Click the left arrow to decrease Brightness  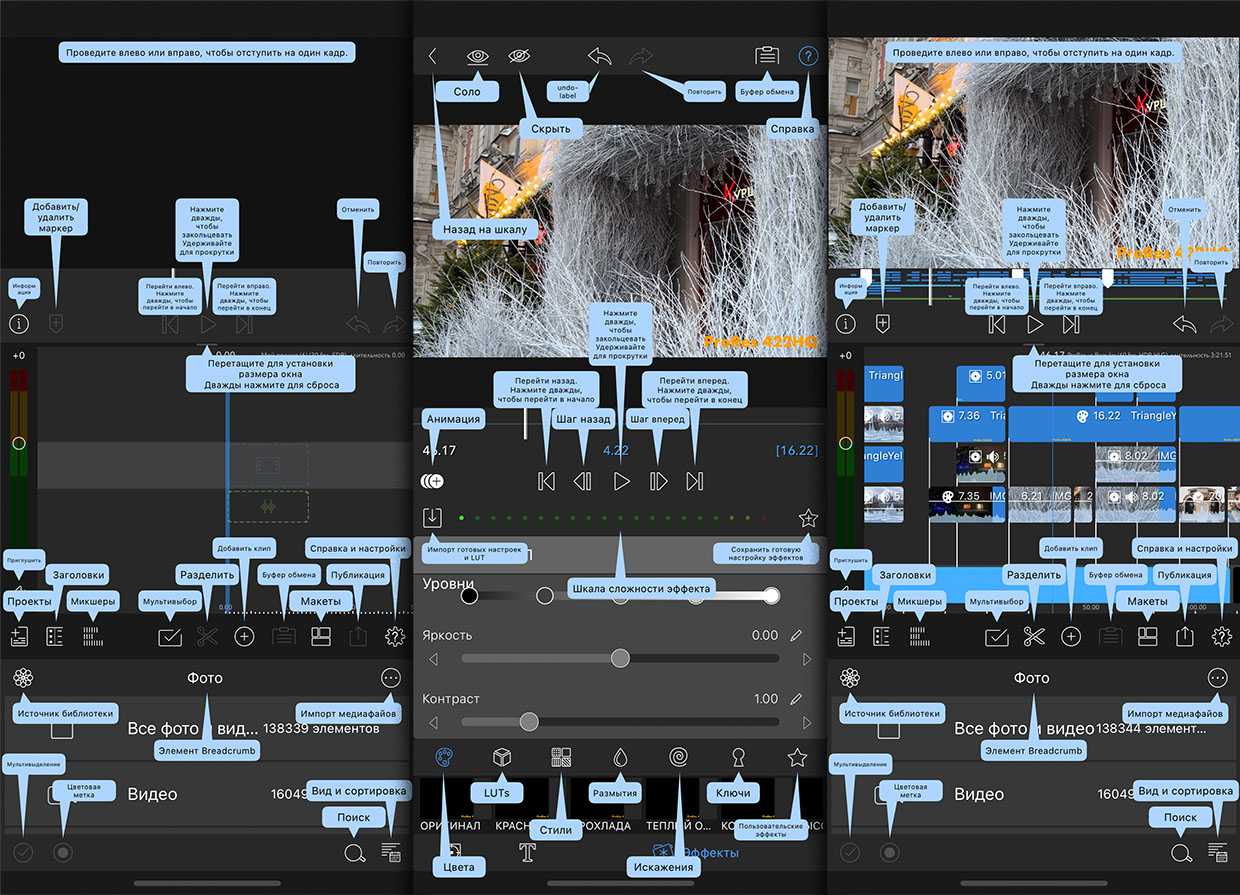(x=433, y=659)
